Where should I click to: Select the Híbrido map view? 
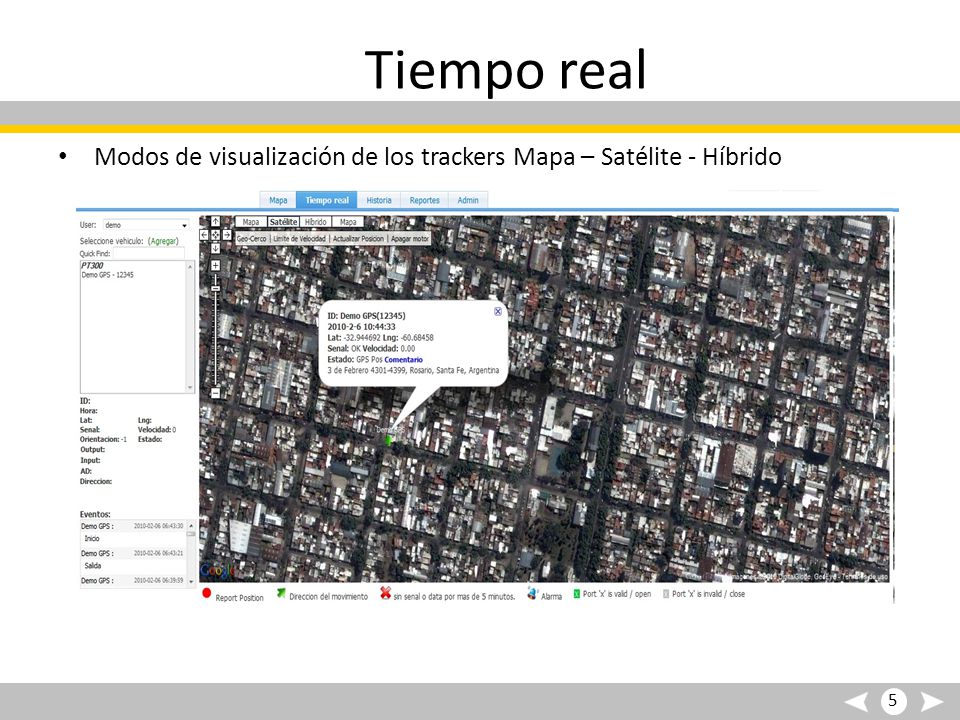pyautogui.click(x=316, y=222)
